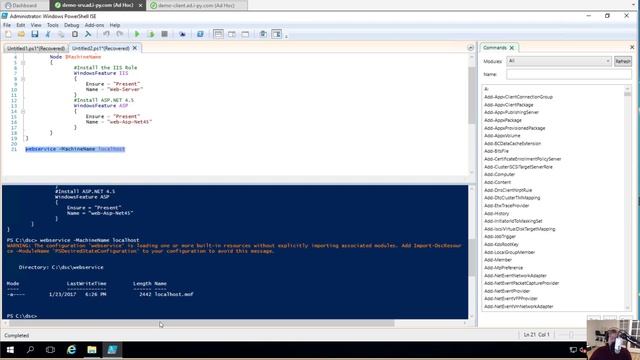Open the Help menu
This screenshot has height=360, width=640.
click(x=115, y=25)
